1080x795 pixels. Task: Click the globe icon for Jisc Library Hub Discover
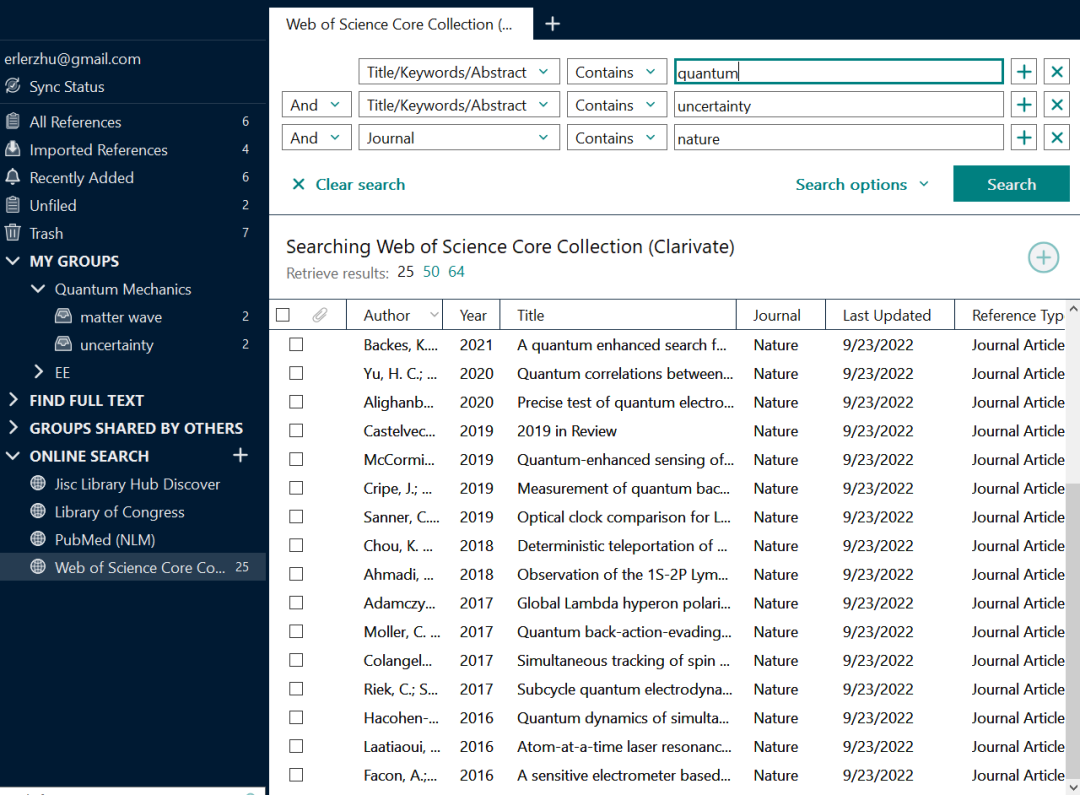[39, 484]
